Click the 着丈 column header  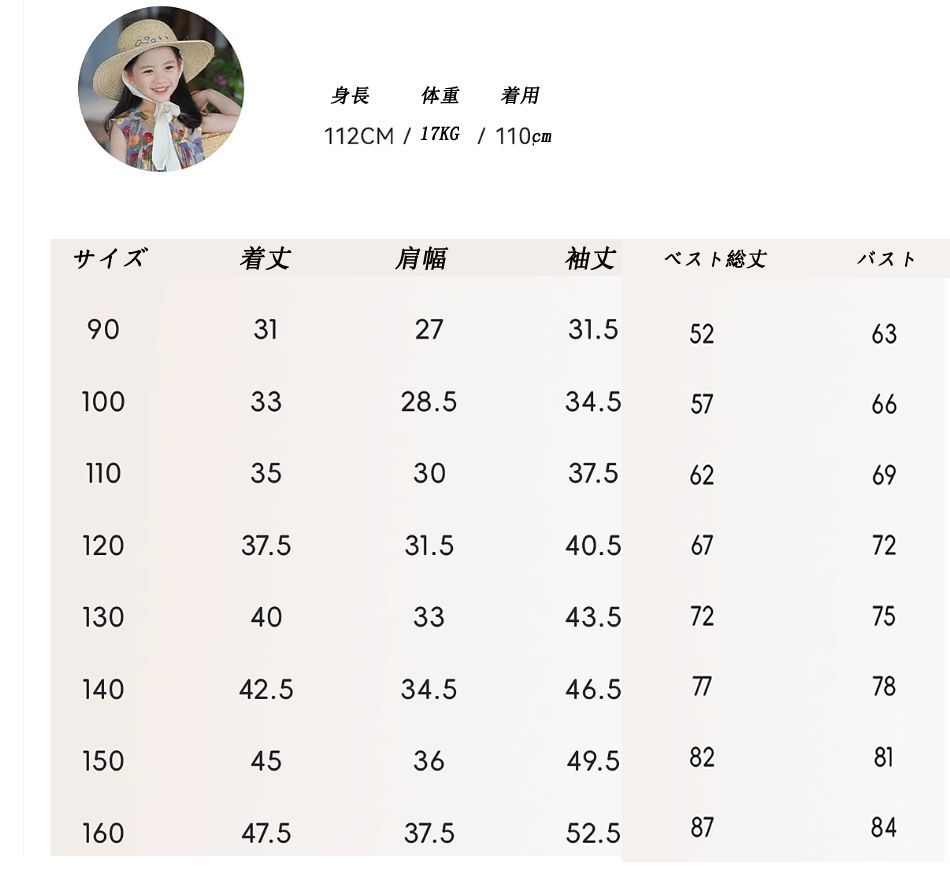point(265,259)
